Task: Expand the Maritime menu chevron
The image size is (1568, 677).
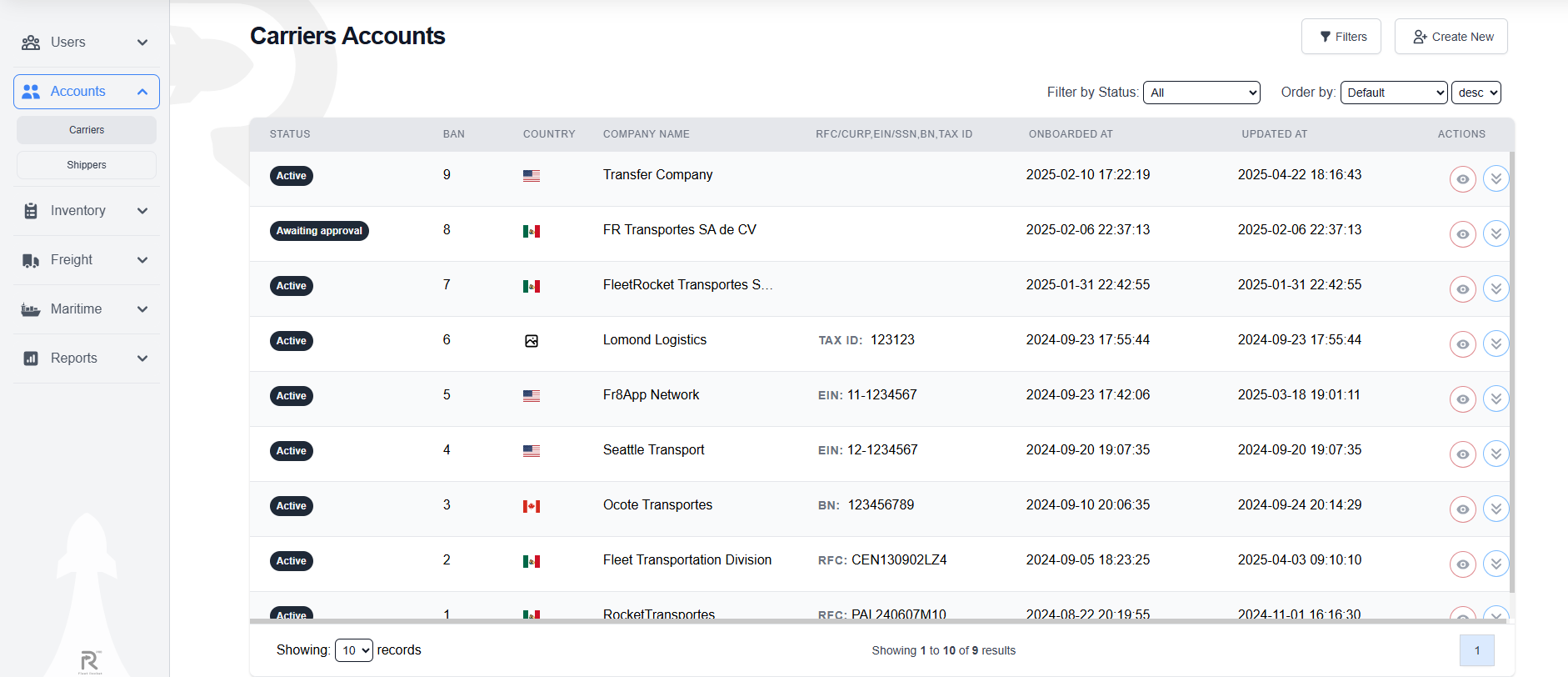Action: [x=142, y=309]
